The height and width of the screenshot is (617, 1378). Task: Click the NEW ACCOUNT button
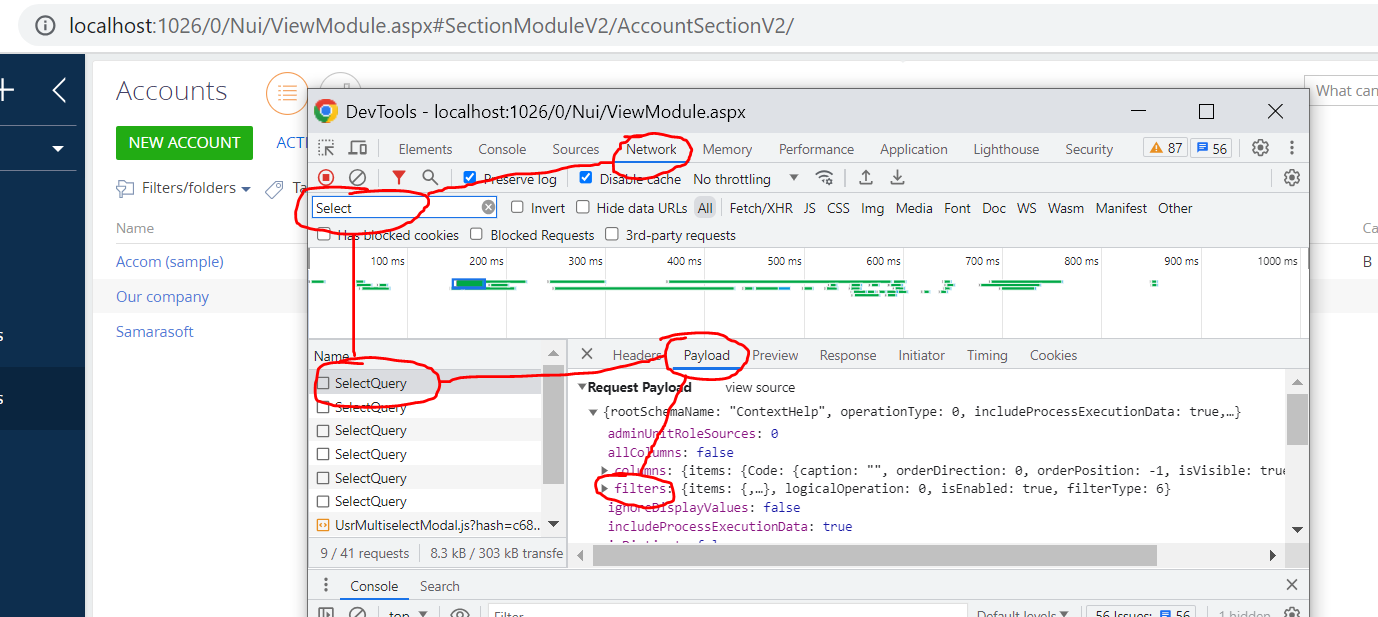tap(184, 143)
